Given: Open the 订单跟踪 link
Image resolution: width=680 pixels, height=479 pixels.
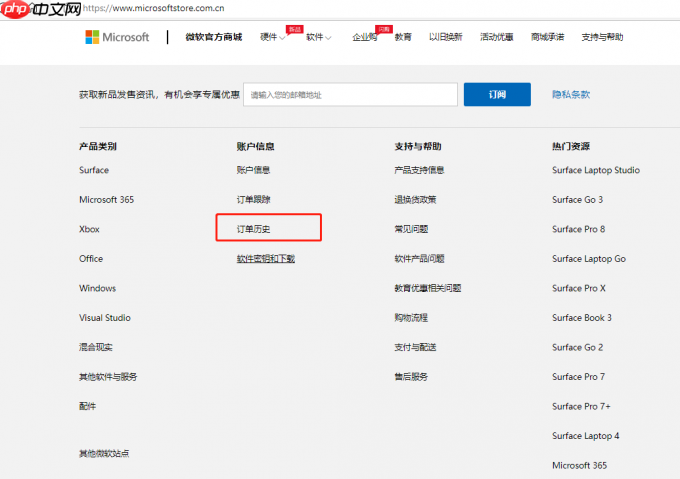Looking at the screenshot, I should (253, 199).
